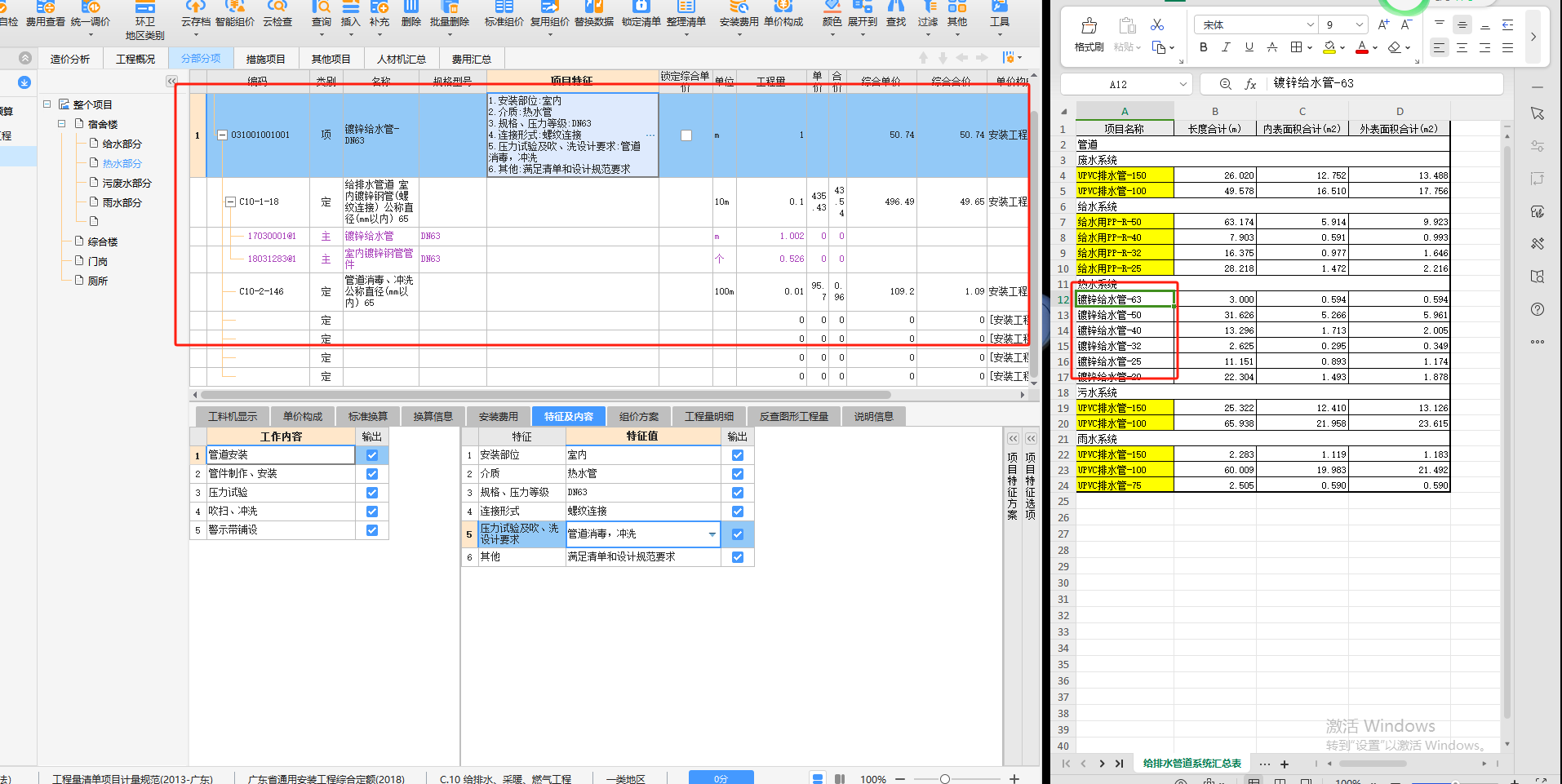
Task: Decrease font size with A- icon
Action: [x=1406, y=25]
